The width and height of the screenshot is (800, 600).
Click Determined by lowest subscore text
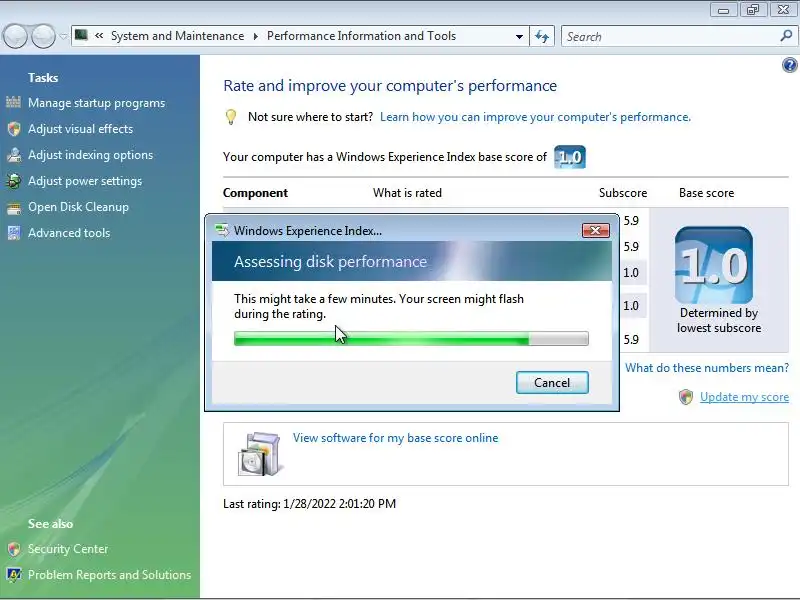(719, 320)
